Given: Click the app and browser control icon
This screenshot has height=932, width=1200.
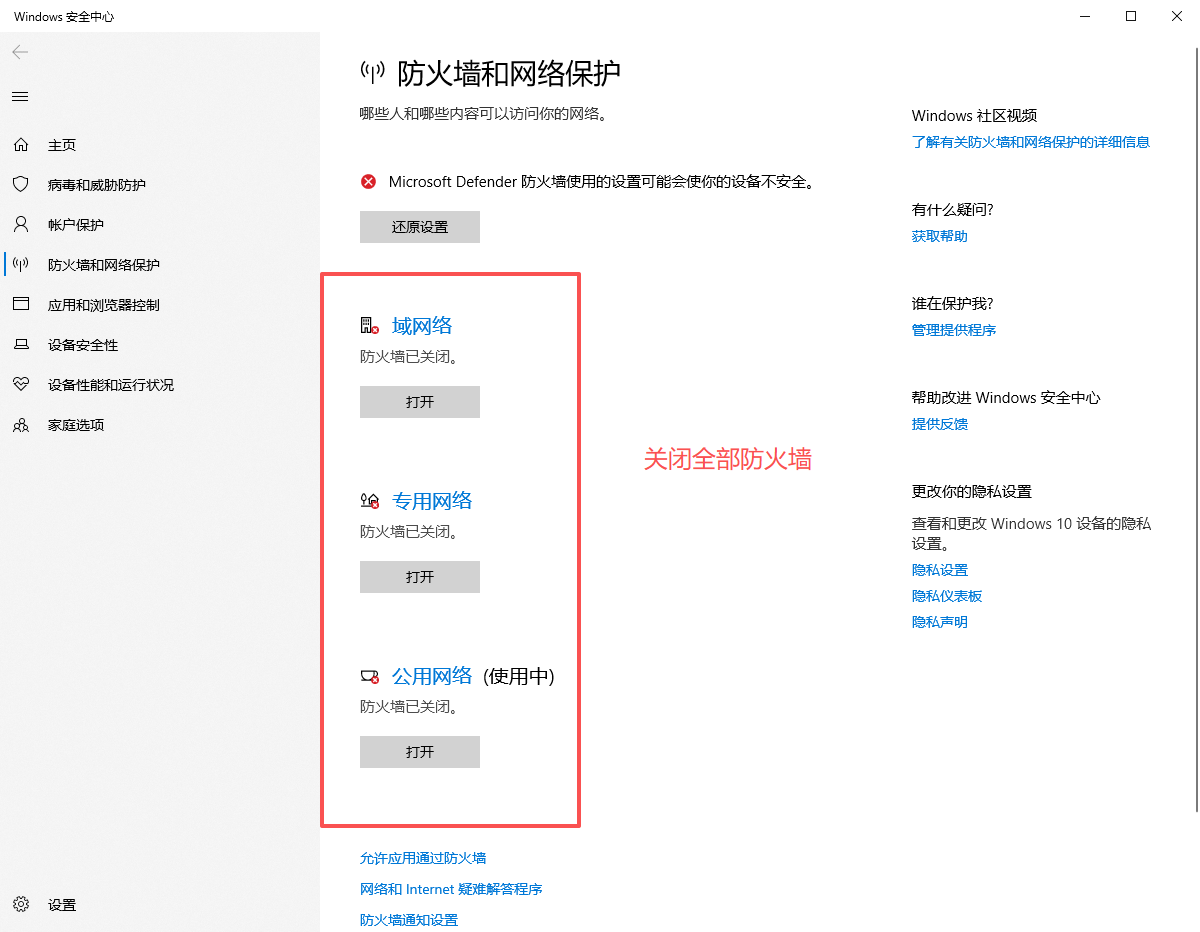Looking at the screenshot, I should point(20,305).
